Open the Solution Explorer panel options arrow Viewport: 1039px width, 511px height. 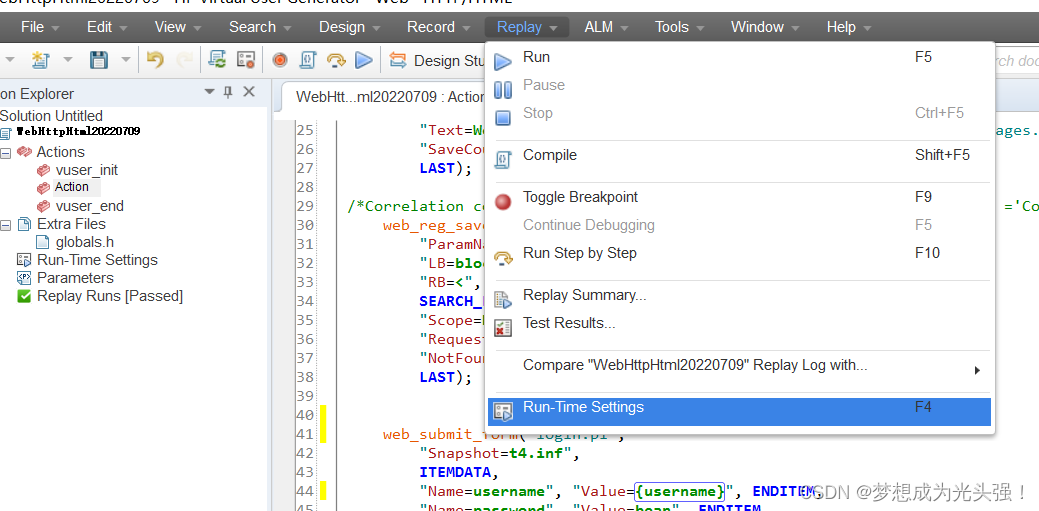pyautogui.click(x=209, y=91)
